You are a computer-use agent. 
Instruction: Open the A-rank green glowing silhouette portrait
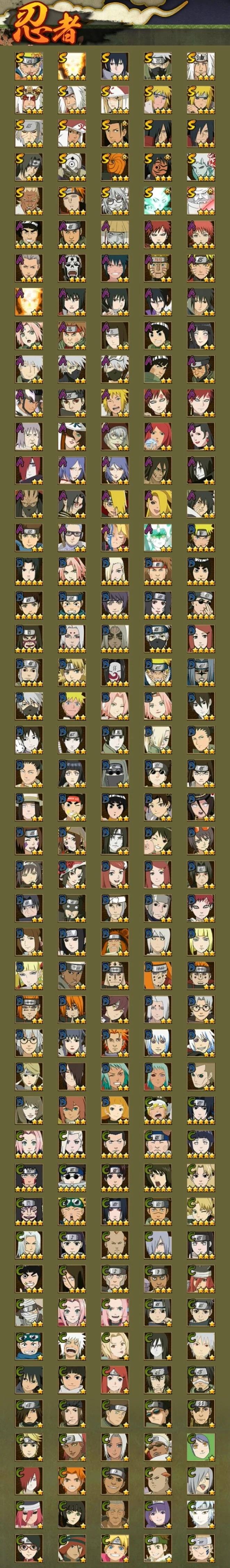coord(158,537)
